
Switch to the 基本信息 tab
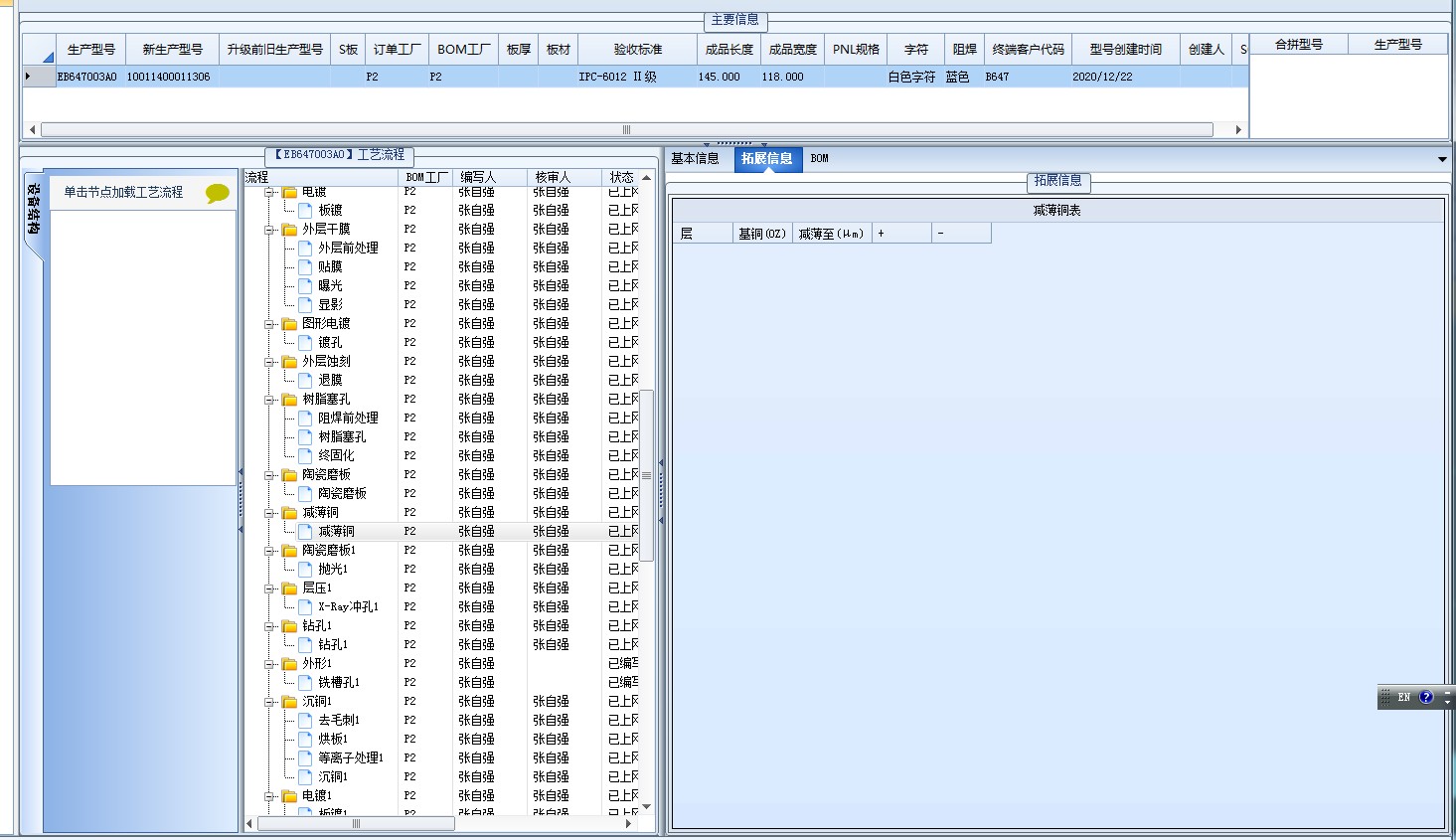695,159
